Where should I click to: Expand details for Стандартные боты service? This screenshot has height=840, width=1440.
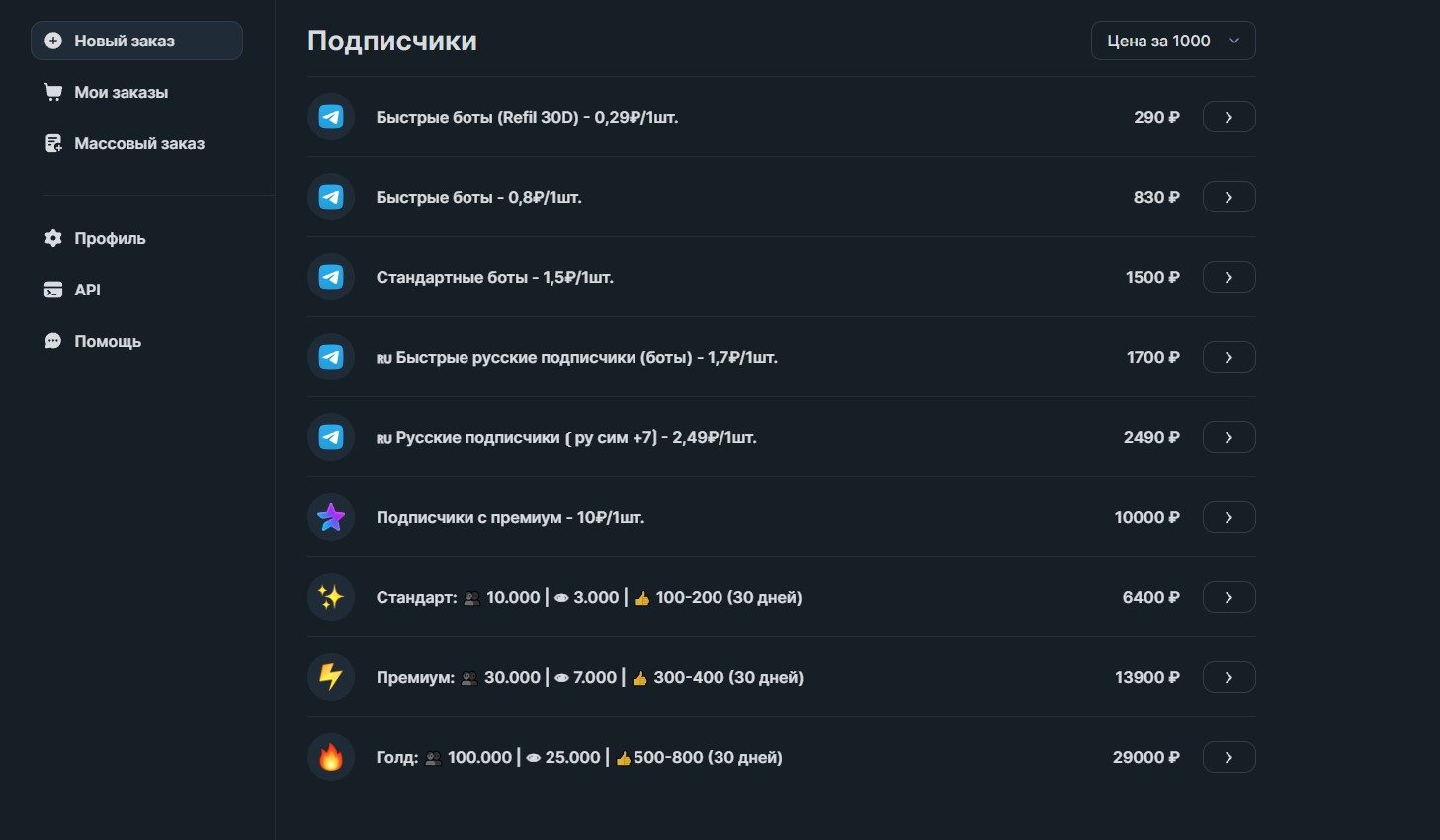[x=1228, y=277]
